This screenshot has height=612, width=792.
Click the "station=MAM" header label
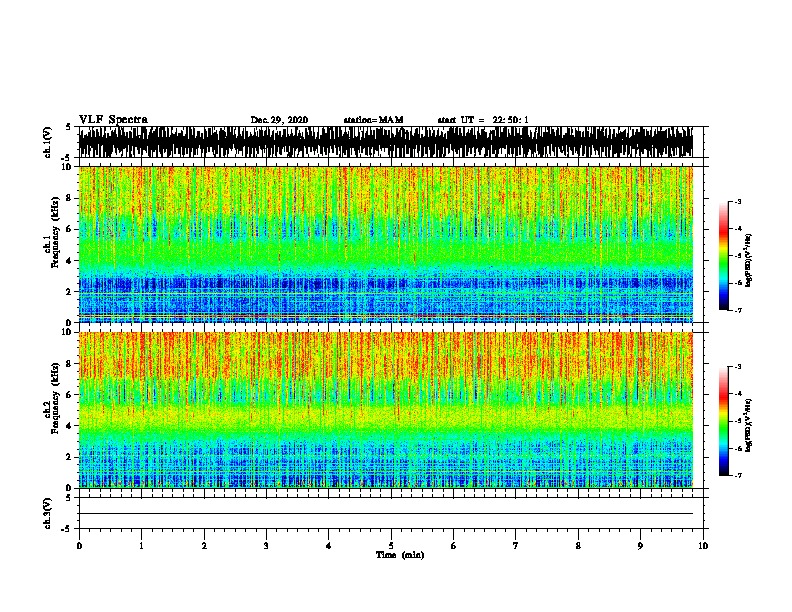(373, 120)
